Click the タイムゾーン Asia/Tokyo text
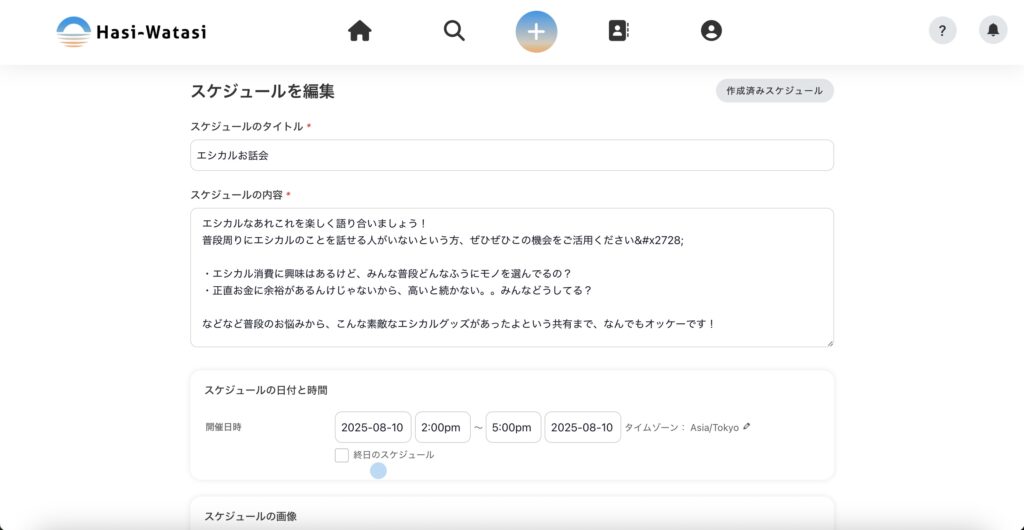This screenshot has width=1024, height=530. [681, 427]
